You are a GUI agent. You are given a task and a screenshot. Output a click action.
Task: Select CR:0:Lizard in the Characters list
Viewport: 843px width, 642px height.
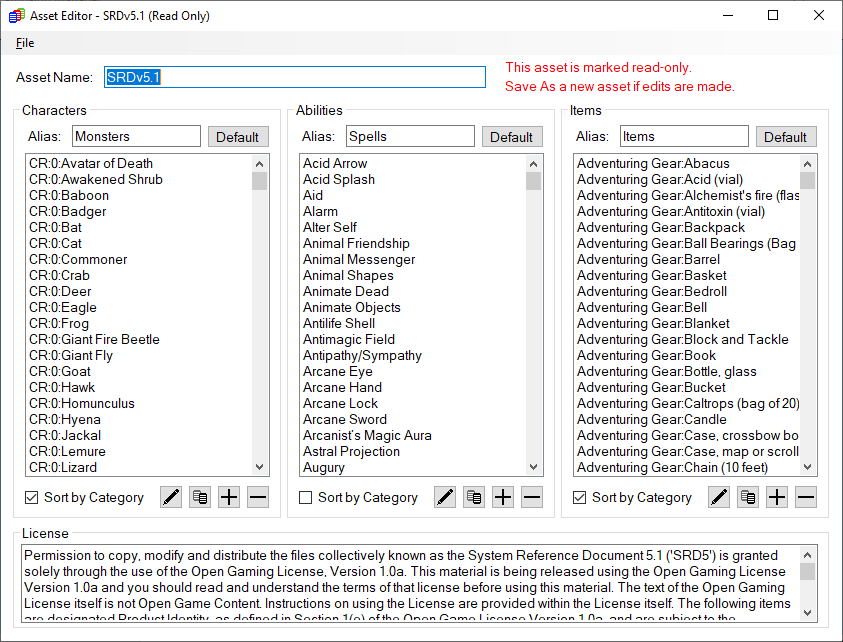[139, 468]
